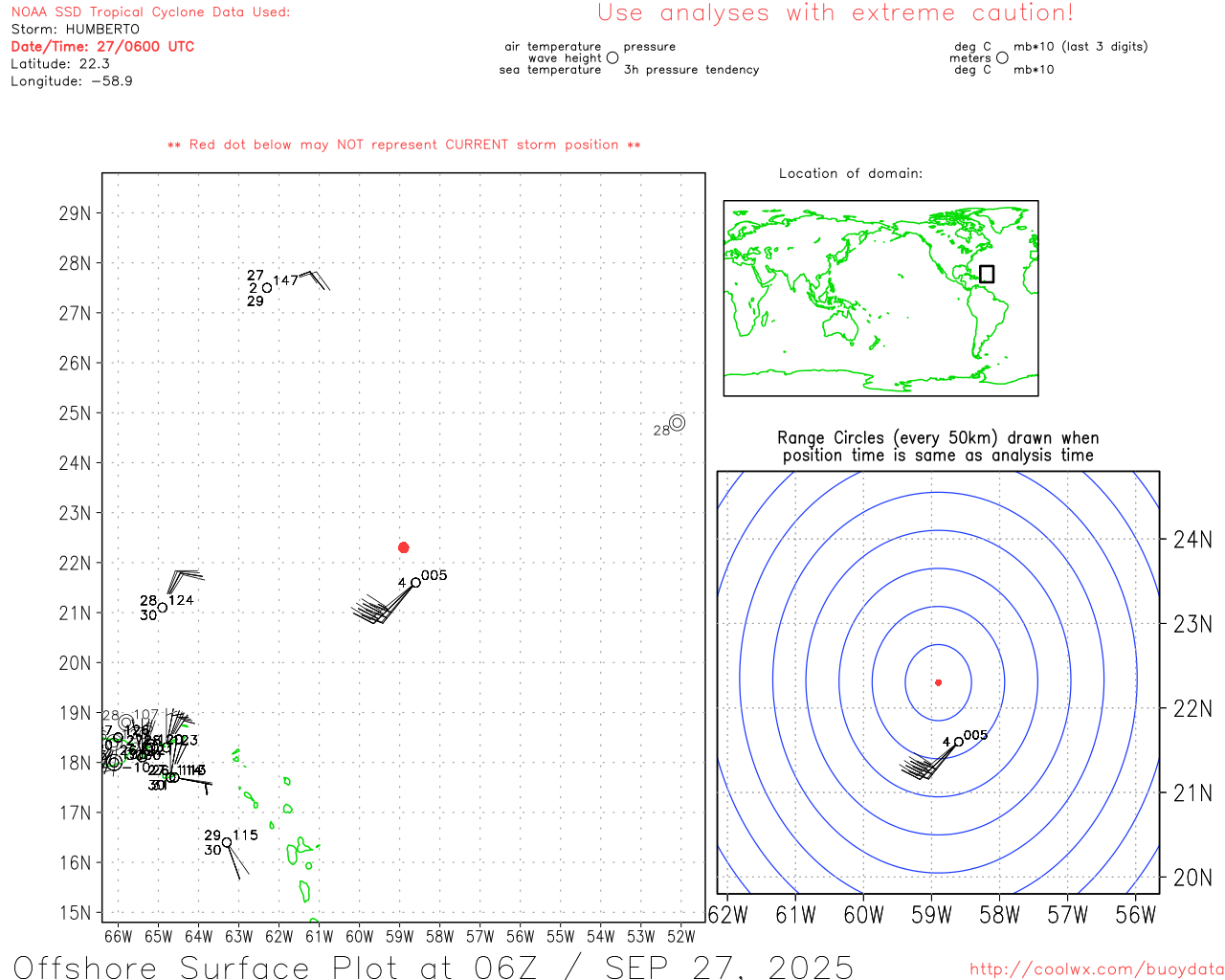Click 'Date/Time: 27/0600 UTC' text

click(x=102, y=46)
